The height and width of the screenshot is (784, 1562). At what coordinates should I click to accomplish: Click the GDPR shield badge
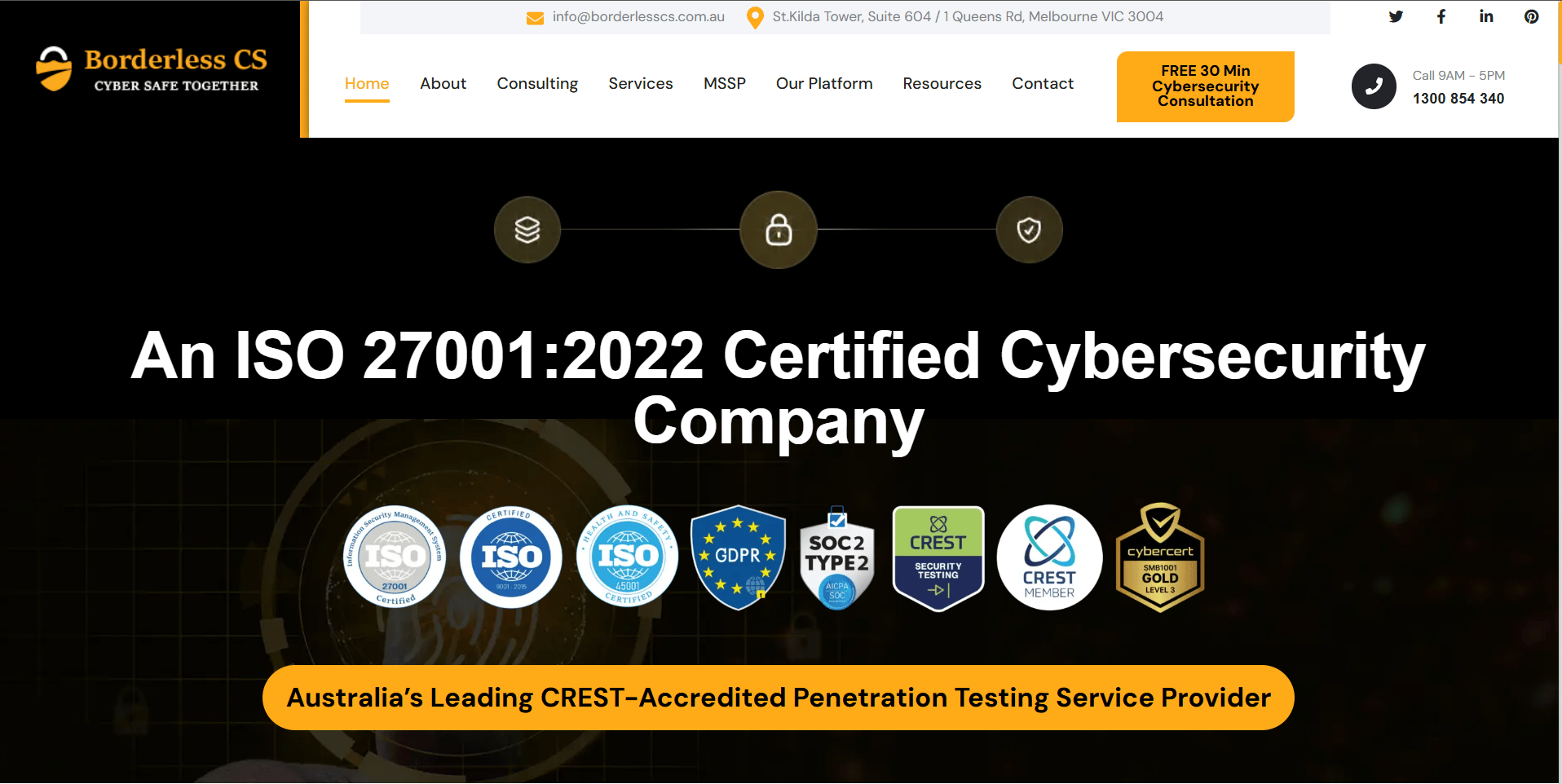pyautogui.click(x=738, y=557)
